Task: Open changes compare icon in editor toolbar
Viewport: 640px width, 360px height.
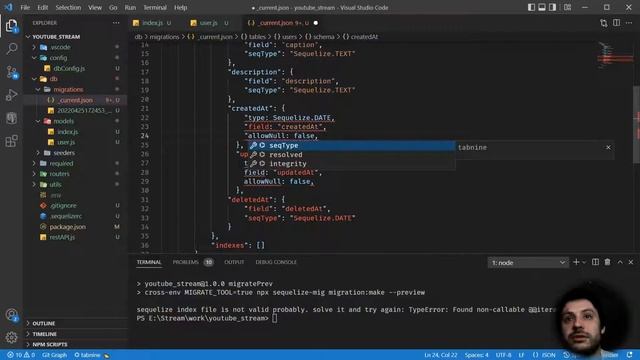Action: click(x=604, y=23)
